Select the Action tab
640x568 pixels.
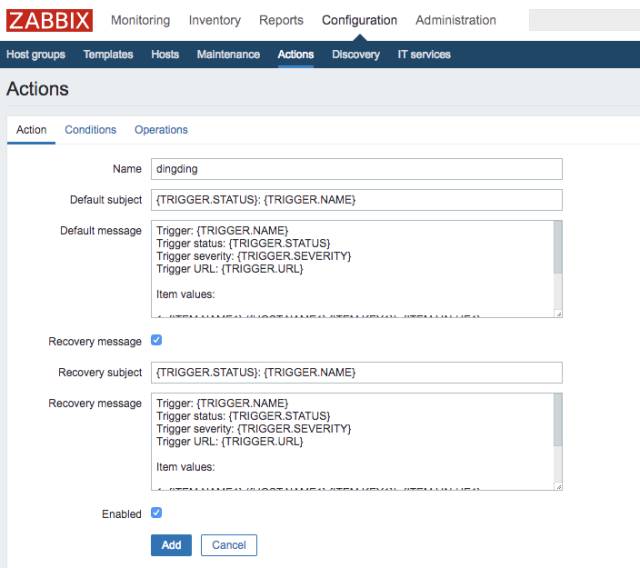click(x=31, y=130)
